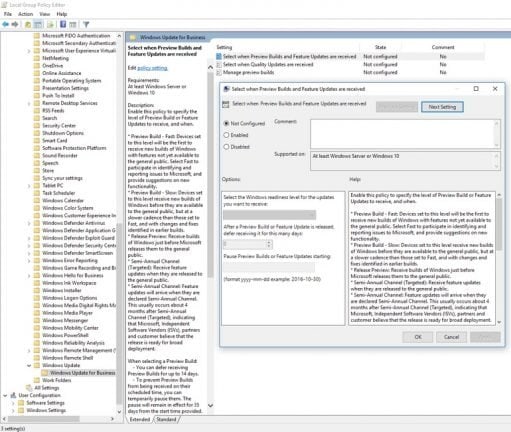Click the Forward arrow toolbar icon
The width and height of the screenshot is (511, 432).
click(15, 24)
